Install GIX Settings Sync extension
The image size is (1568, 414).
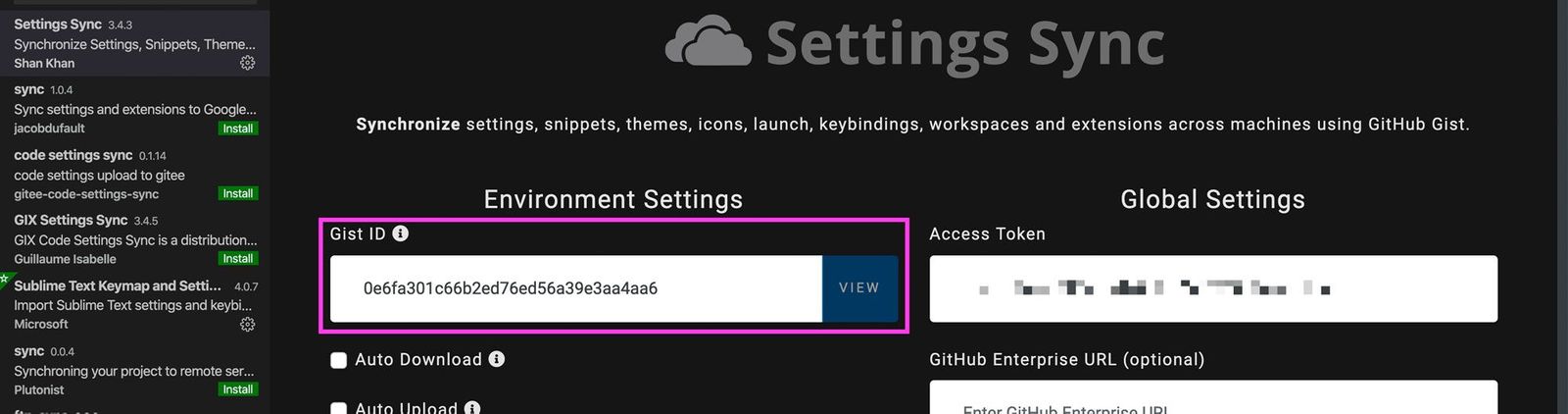(x=237, y=259)
